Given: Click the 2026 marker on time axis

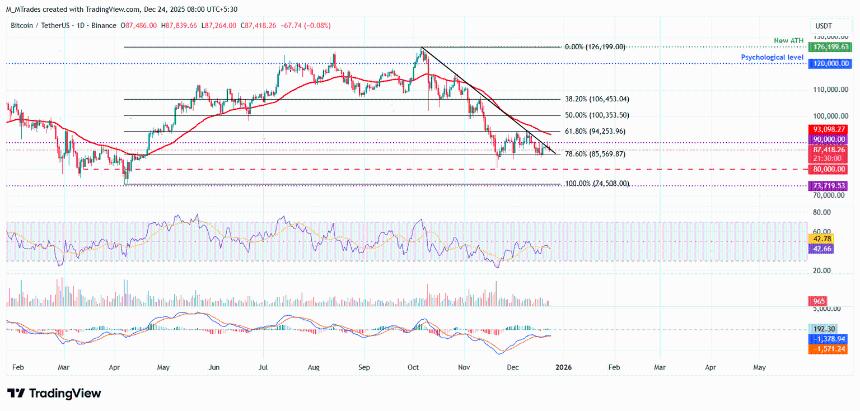Looking at the screenshot, I should [567, 367].
